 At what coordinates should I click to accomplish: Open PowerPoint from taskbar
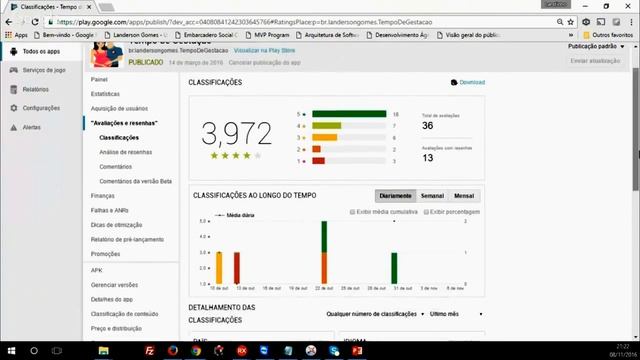[357, 351]
